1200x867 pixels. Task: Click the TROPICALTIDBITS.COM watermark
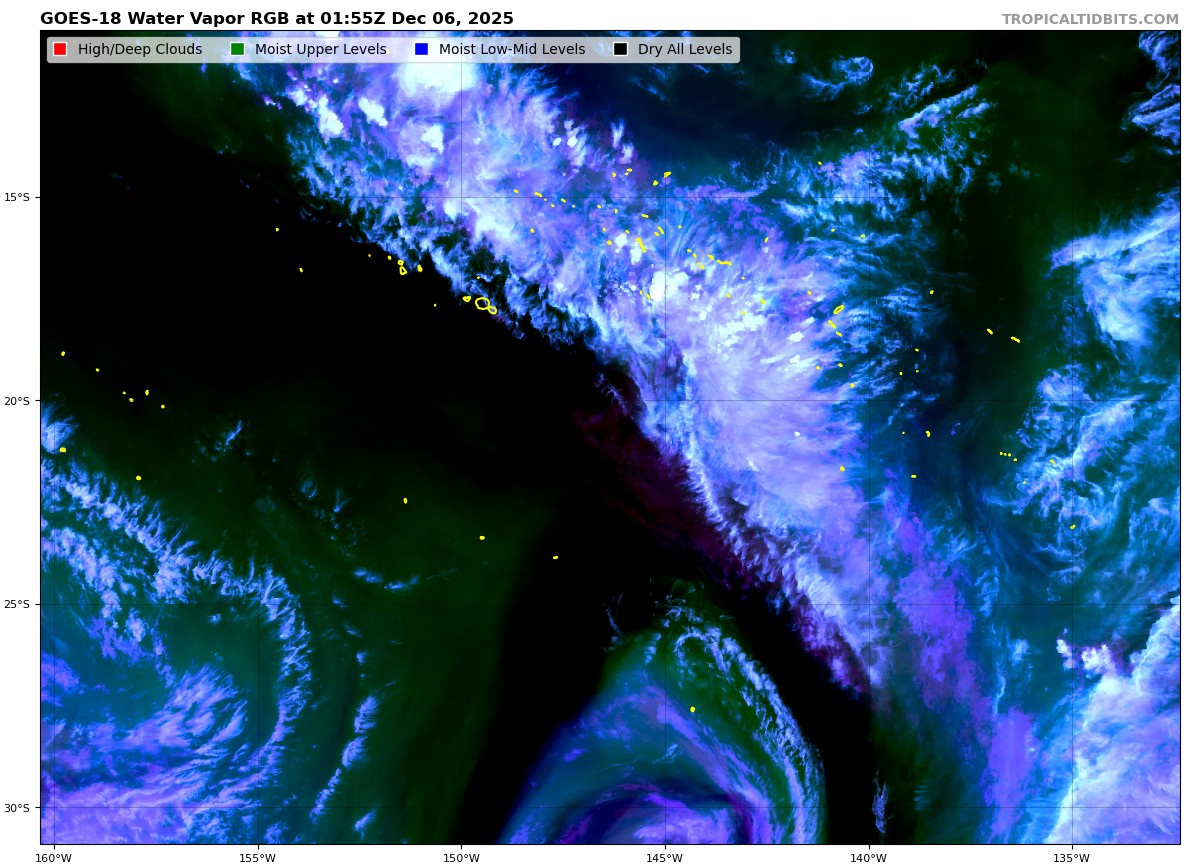coord(1090,19)
